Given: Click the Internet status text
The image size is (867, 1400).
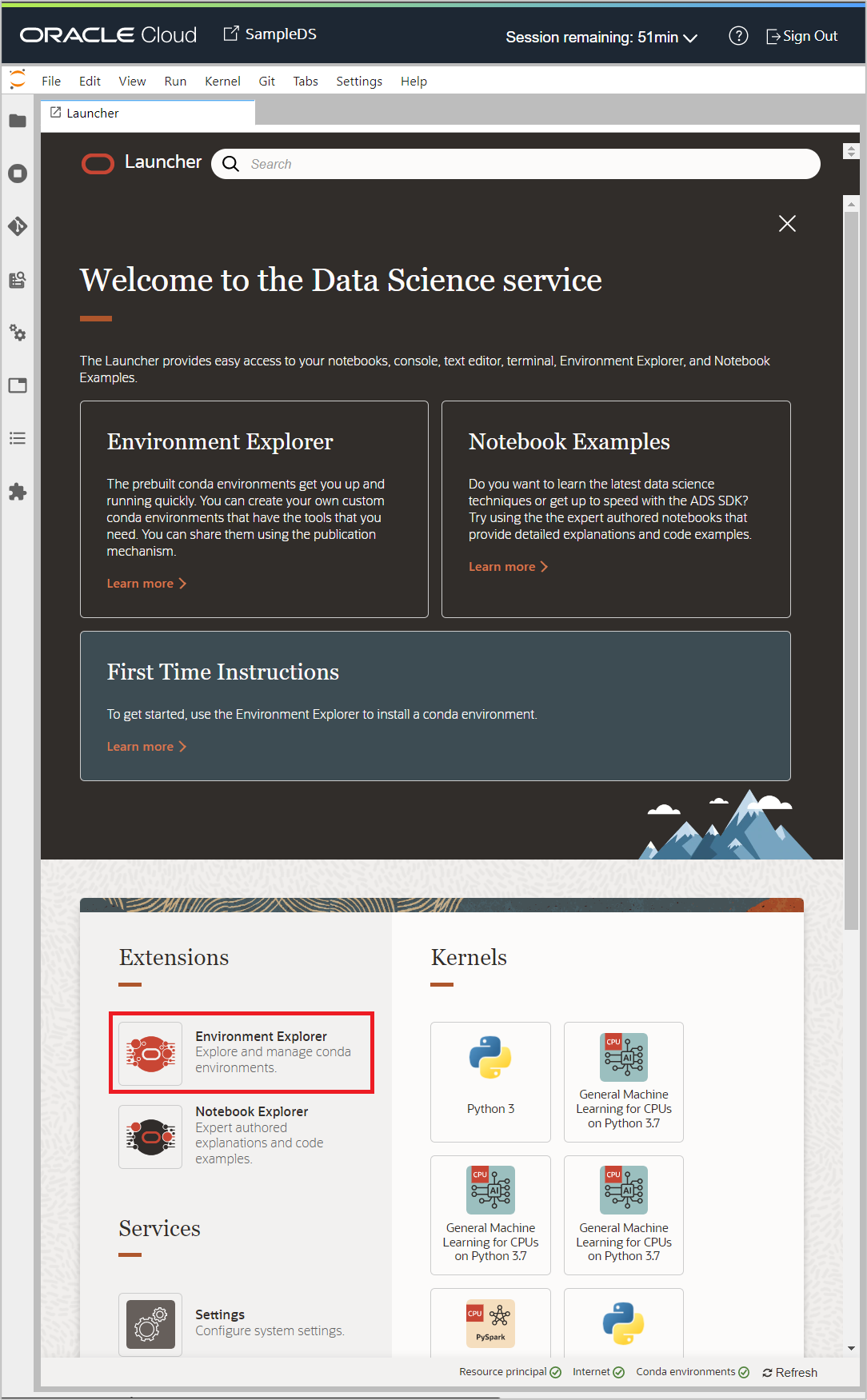Looking at the screenshot, I should (x=591, y=1372).
